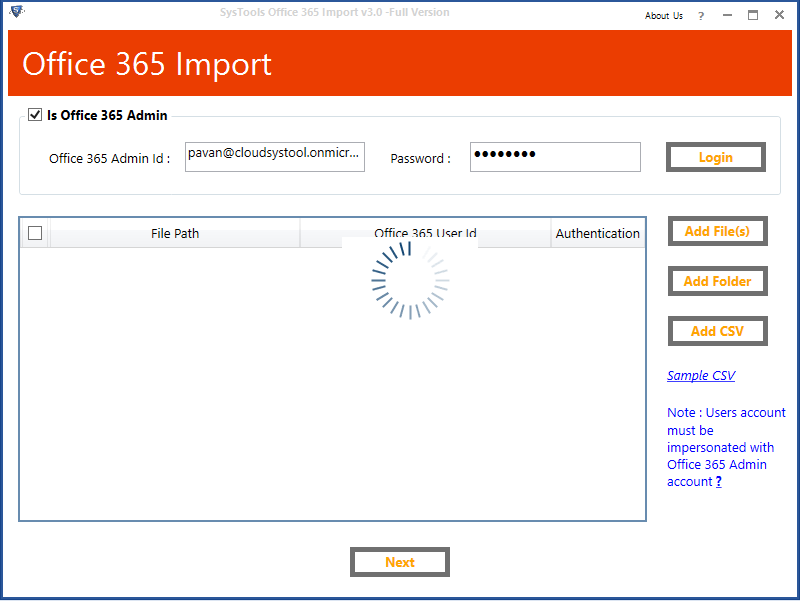Sort by the File Path column header

coord(175,233)
